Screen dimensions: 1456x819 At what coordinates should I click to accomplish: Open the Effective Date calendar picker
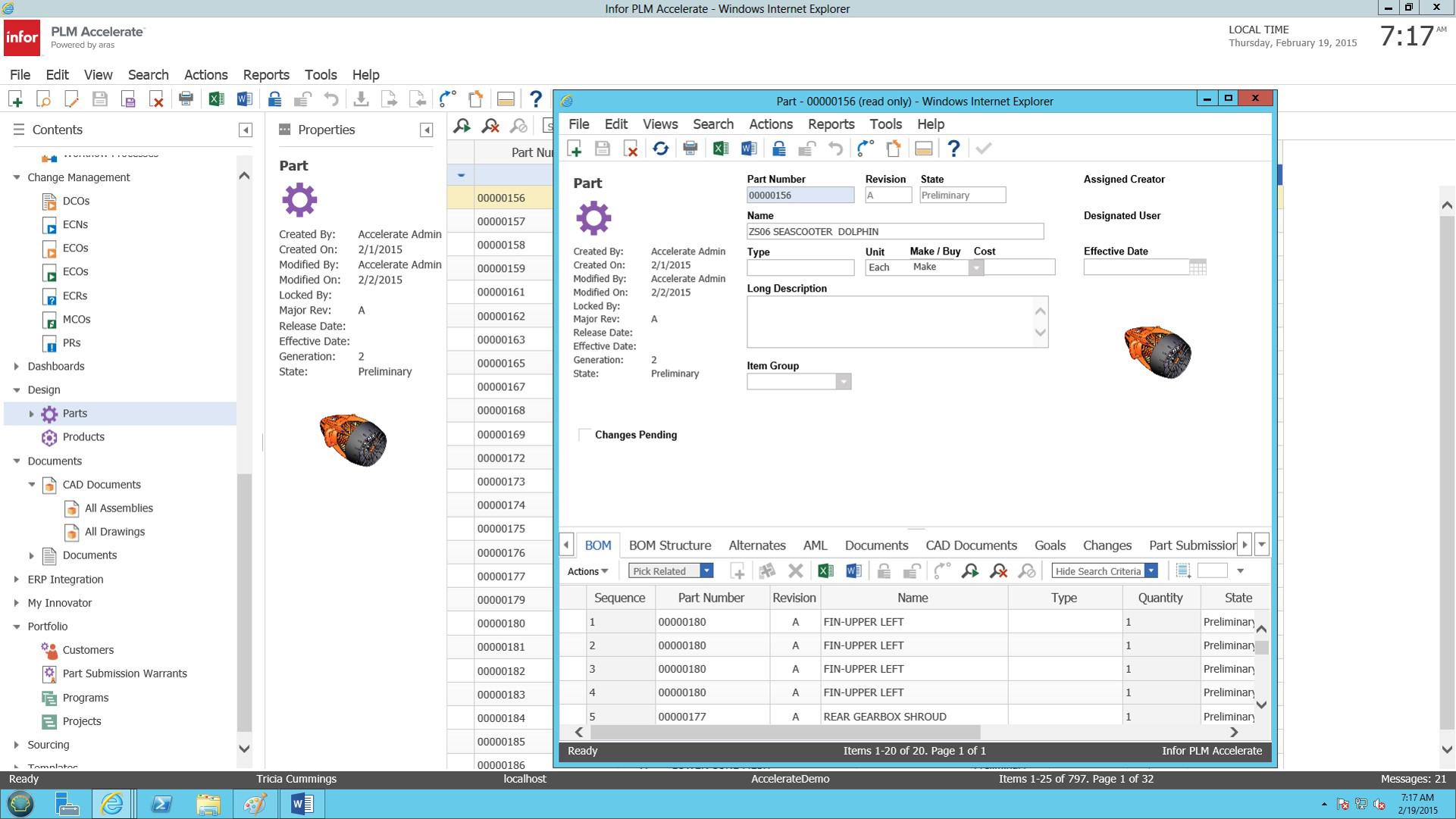pos(1198,267)
